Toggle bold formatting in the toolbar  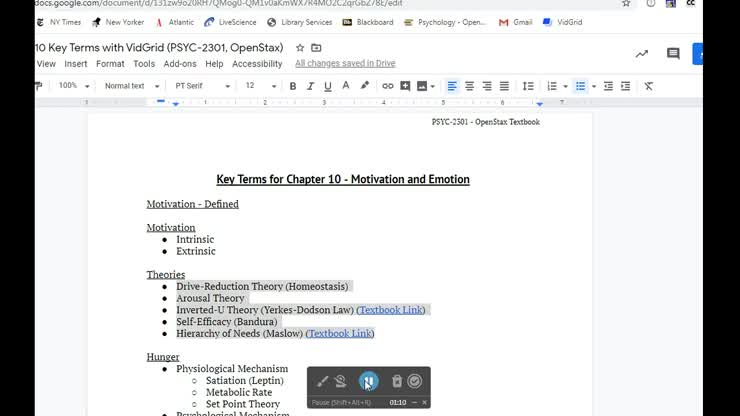pos(293,86)
